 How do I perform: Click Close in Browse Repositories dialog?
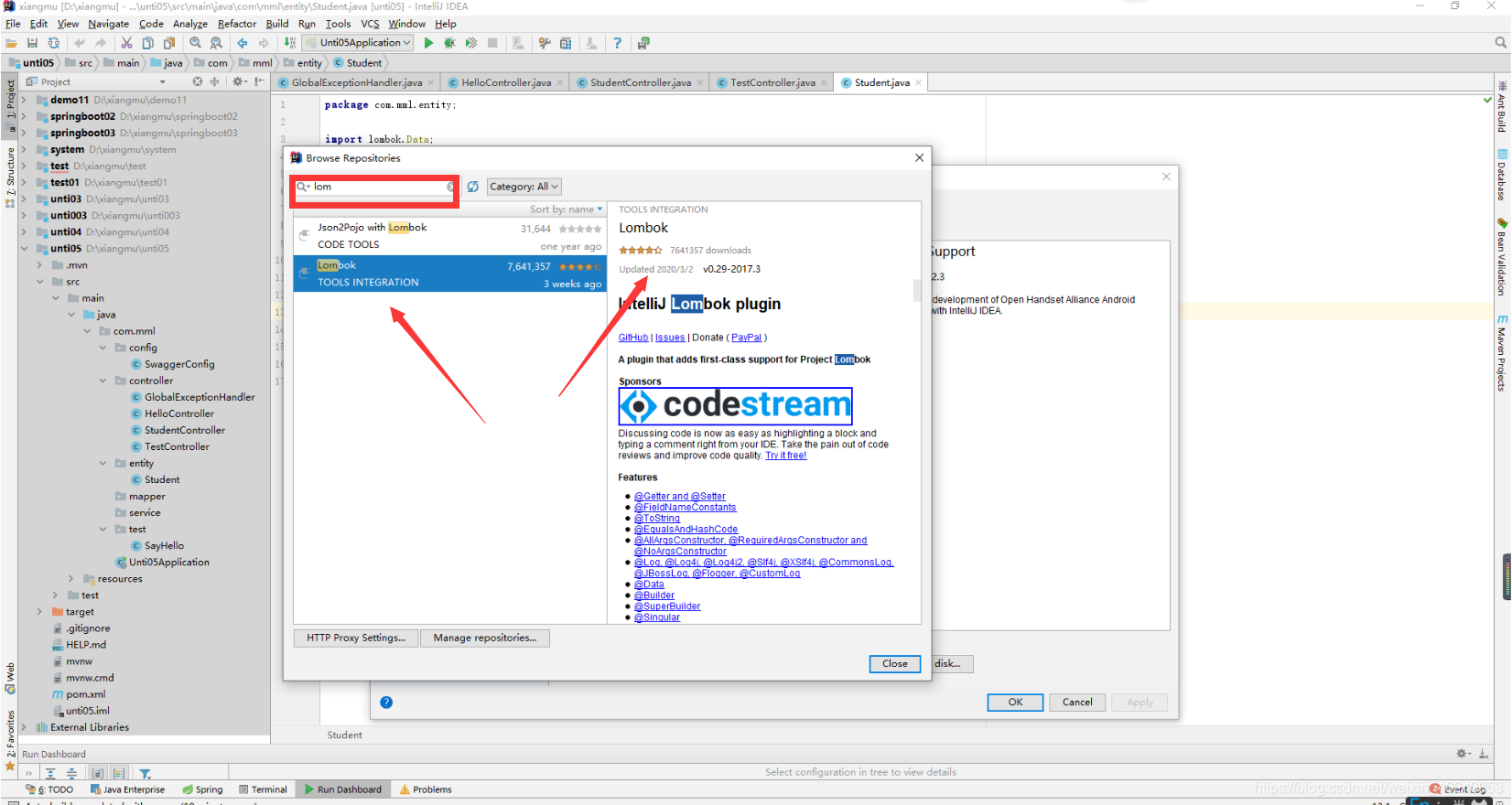[x=894, y=664]
